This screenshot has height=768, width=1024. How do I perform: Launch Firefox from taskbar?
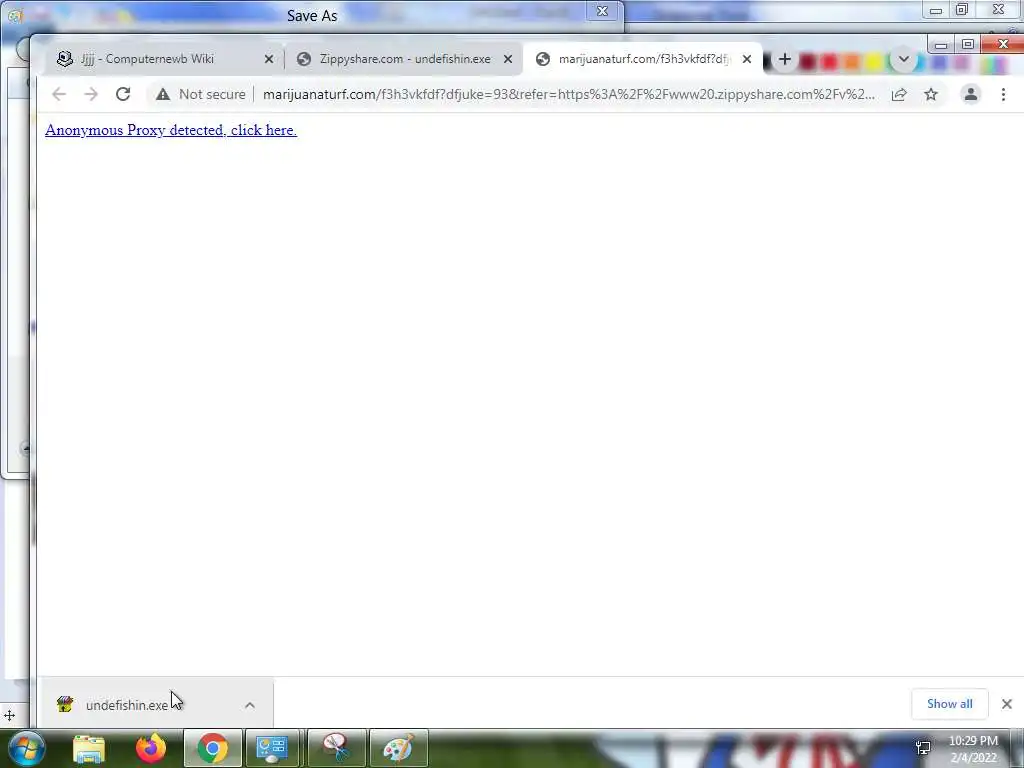pyautogui.click(x=150, y=748)
